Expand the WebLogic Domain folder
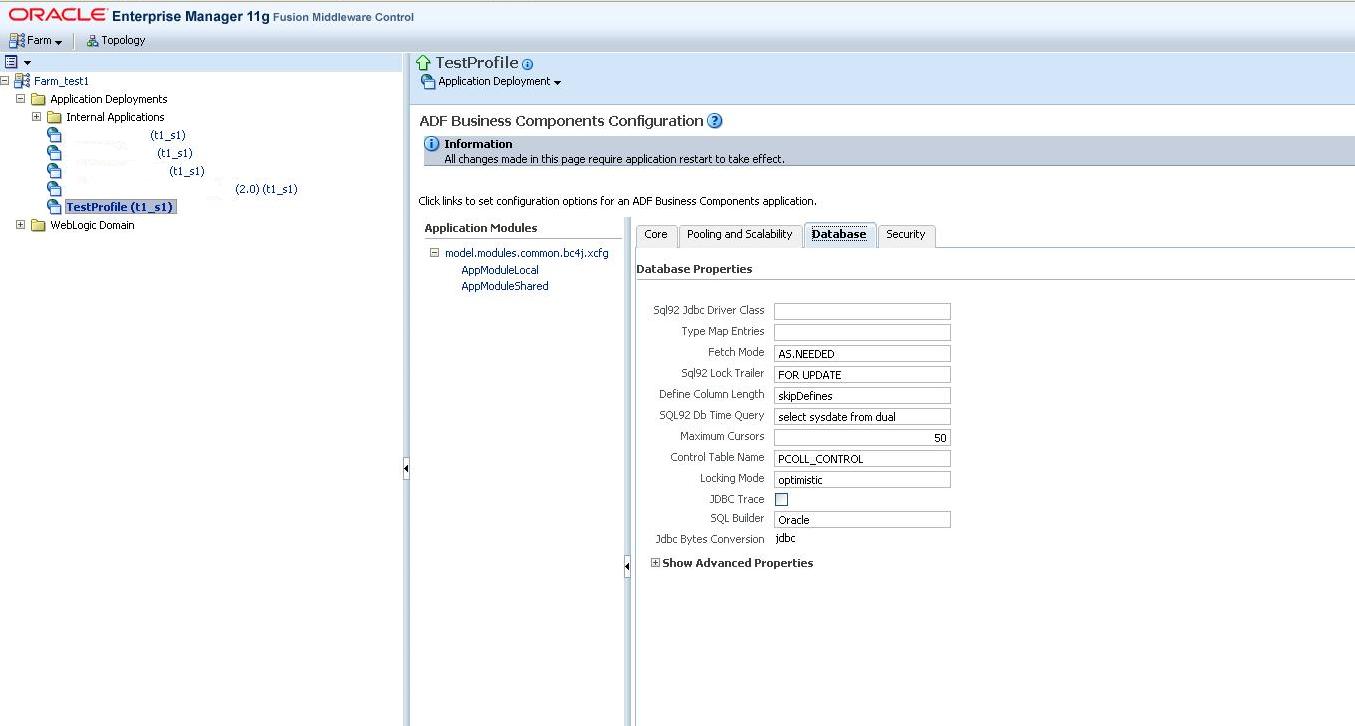The width and height of the screenshot is (1355, 726). pos(21,225)
